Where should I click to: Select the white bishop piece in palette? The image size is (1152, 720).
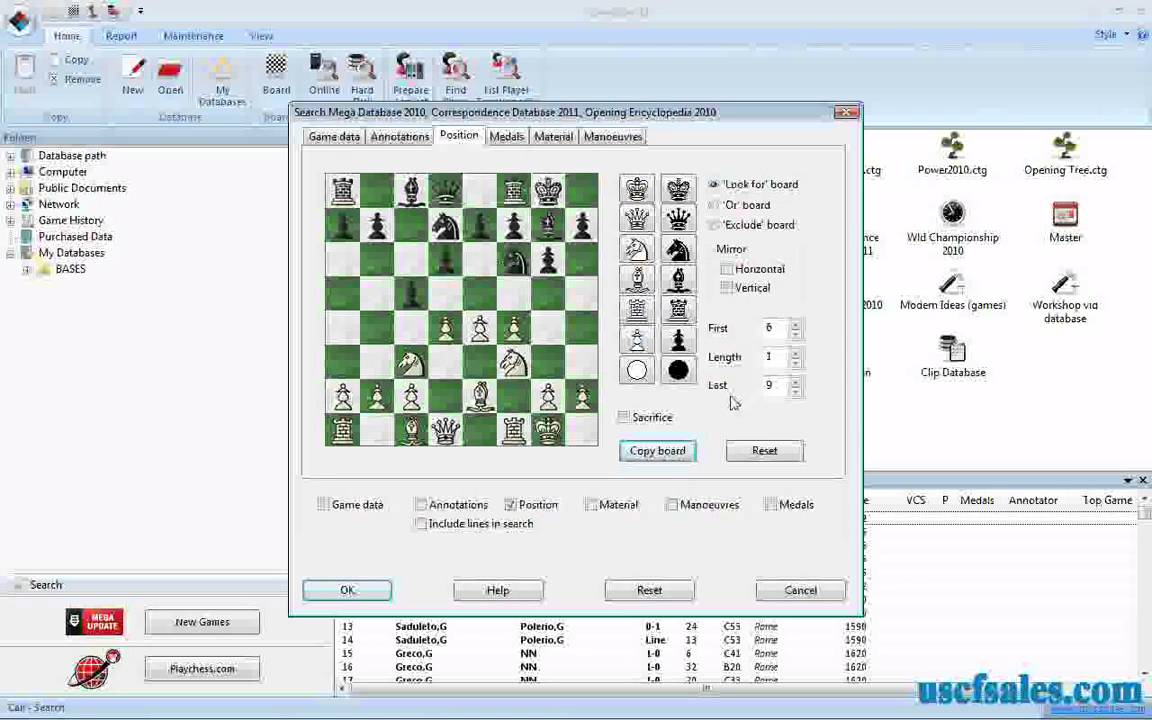(x=637, y=279)
